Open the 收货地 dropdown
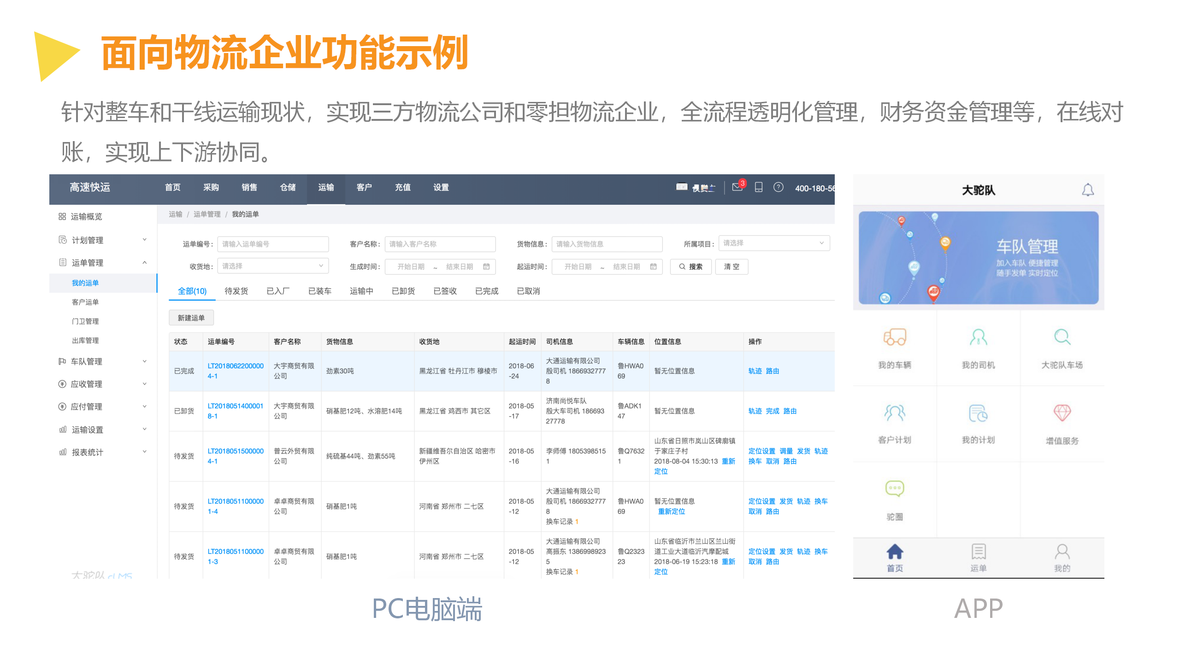This screenshot has width=1180, height=664. 272,267
